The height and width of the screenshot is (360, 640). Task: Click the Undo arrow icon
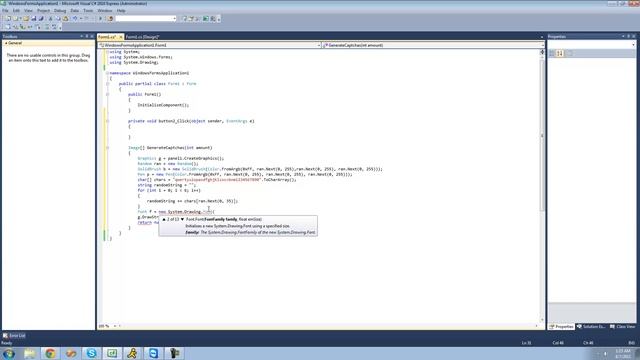click(x=75, y=19)
